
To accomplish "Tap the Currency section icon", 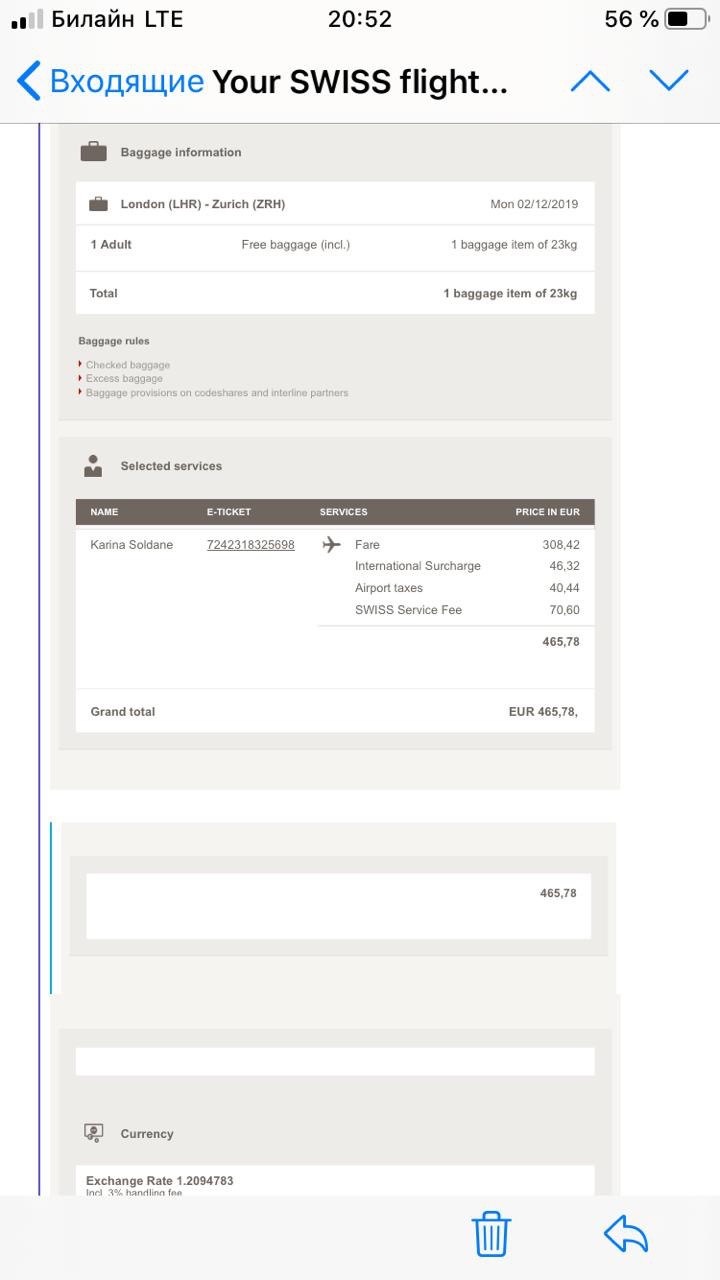I will (93, 1133).
